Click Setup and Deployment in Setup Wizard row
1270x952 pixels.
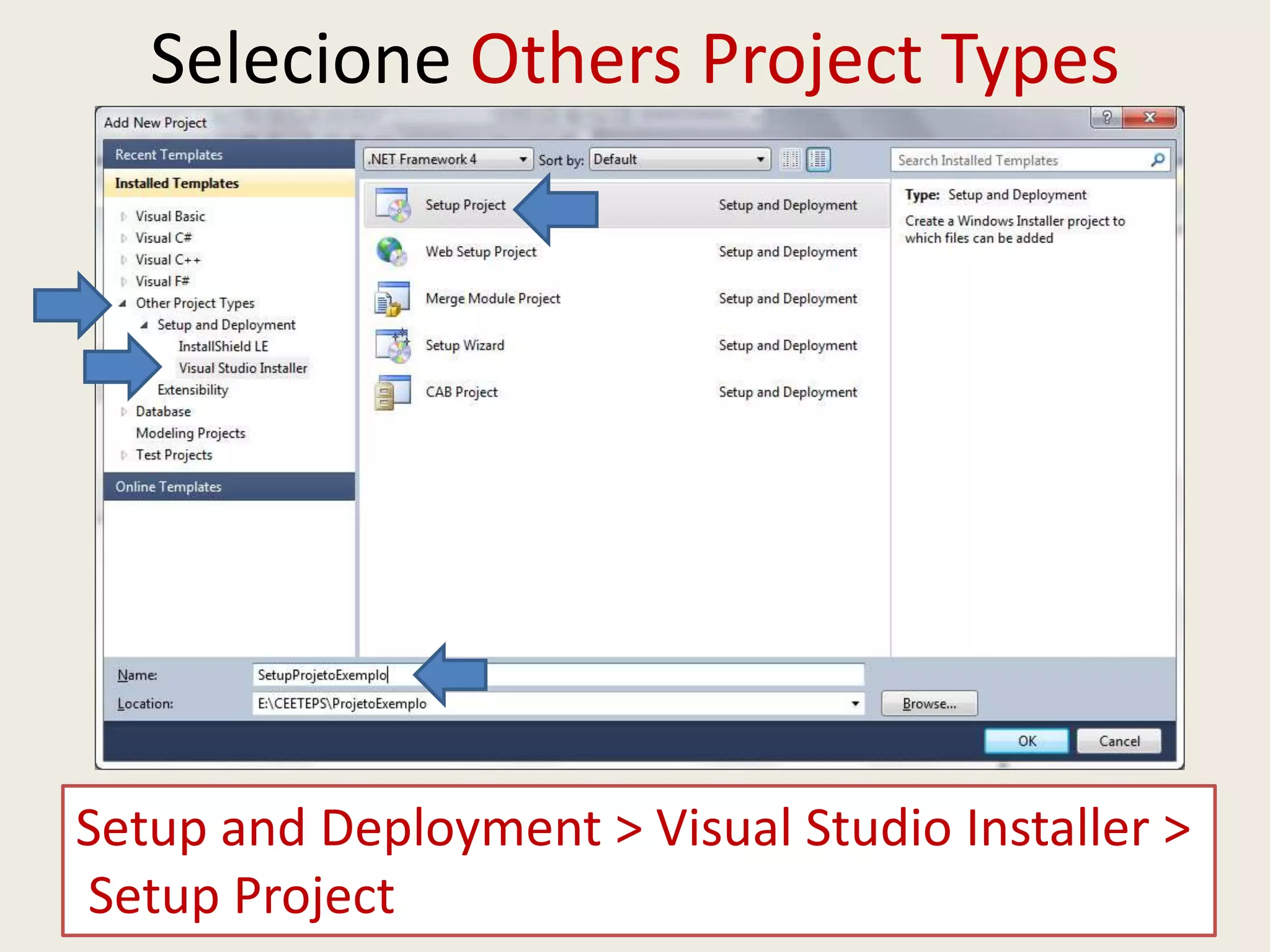point(788,345)
